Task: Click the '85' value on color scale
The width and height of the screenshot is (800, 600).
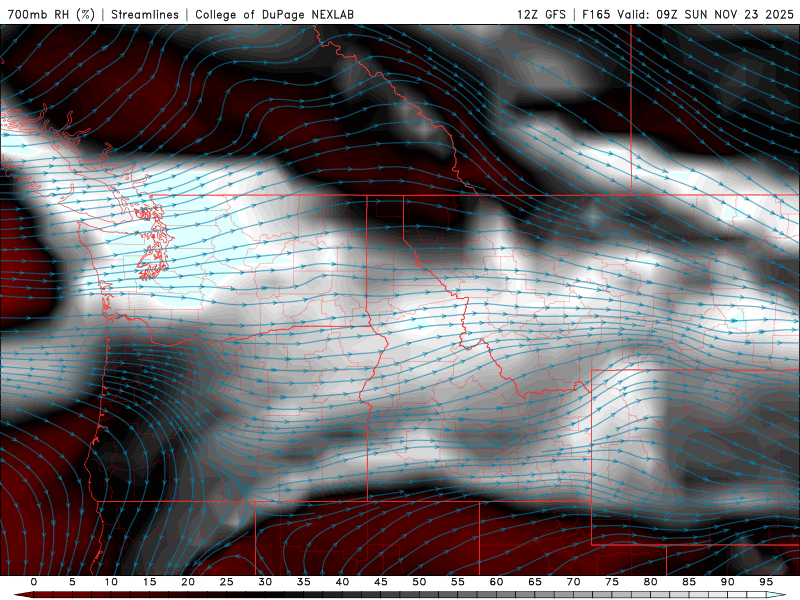Action: click(689, 582)
